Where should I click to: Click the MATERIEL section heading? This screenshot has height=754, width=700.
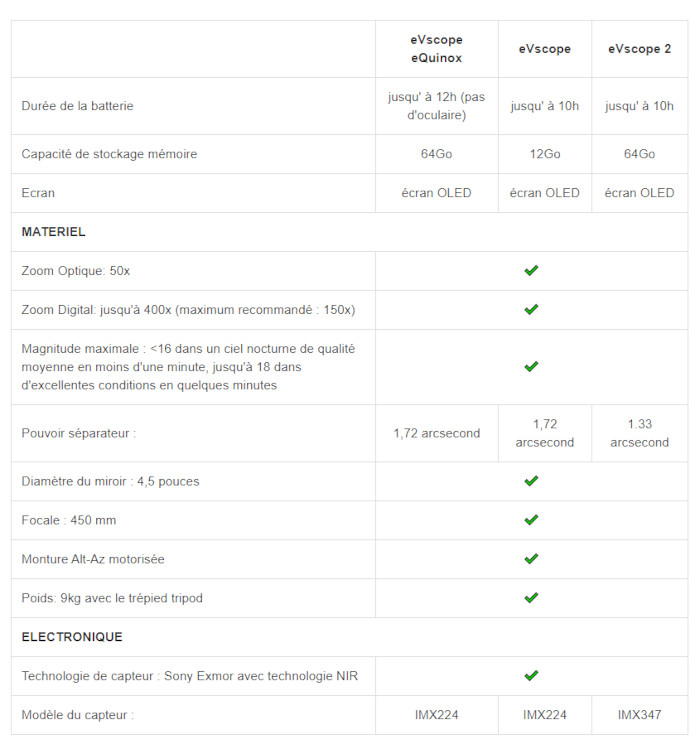point(54,232)
